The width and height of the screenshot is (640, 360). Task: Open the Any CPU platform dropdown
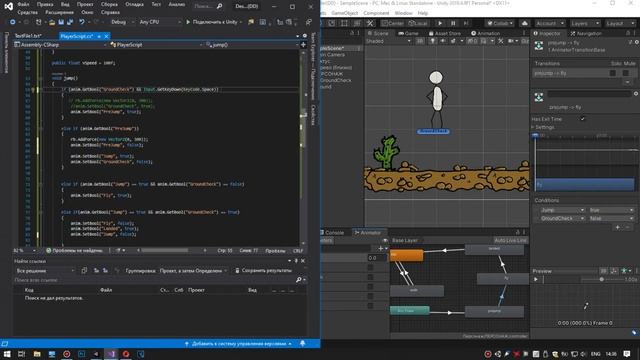coord(159,22)
